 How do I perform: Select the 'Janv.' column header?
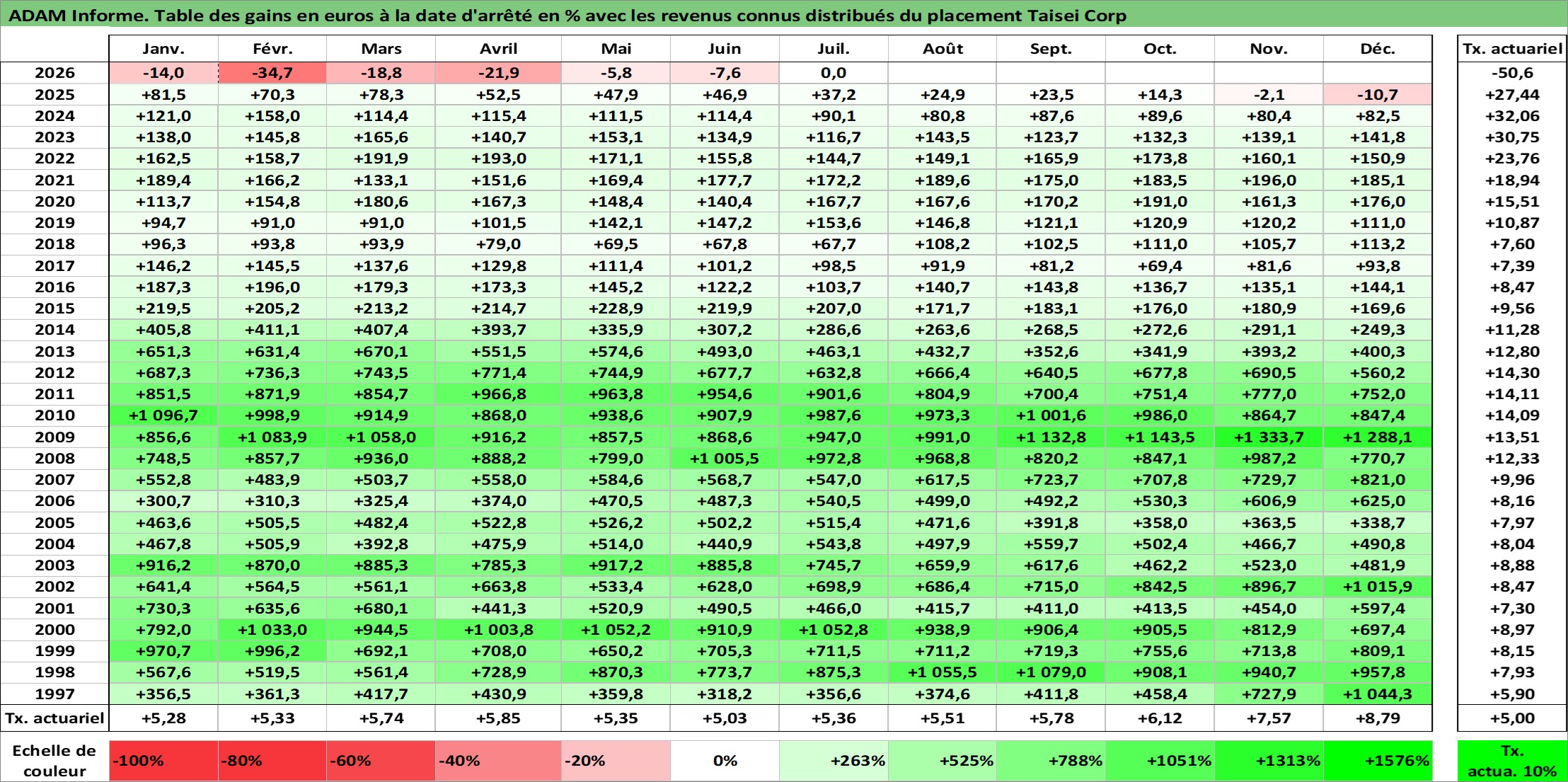click(x=163, y=49)
